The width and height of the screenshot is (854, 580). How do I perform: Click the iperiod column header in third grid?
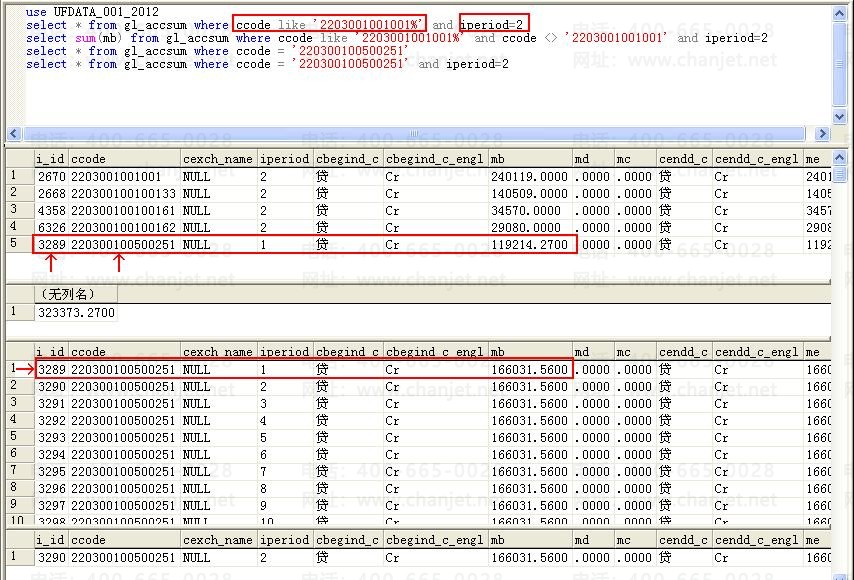[x=285, y=352]
